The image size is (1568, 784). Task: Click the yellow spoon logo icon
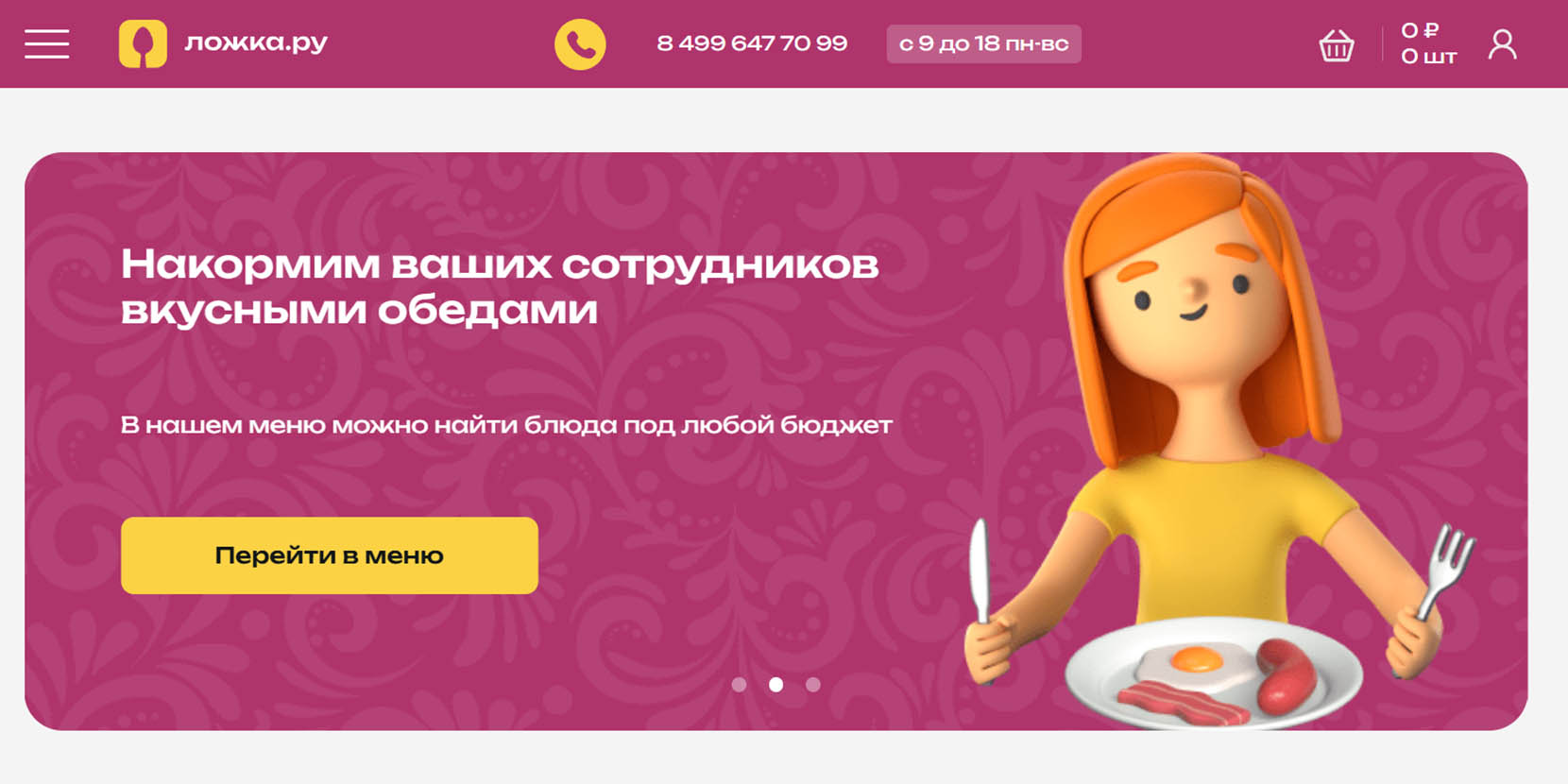click(143, 43)
